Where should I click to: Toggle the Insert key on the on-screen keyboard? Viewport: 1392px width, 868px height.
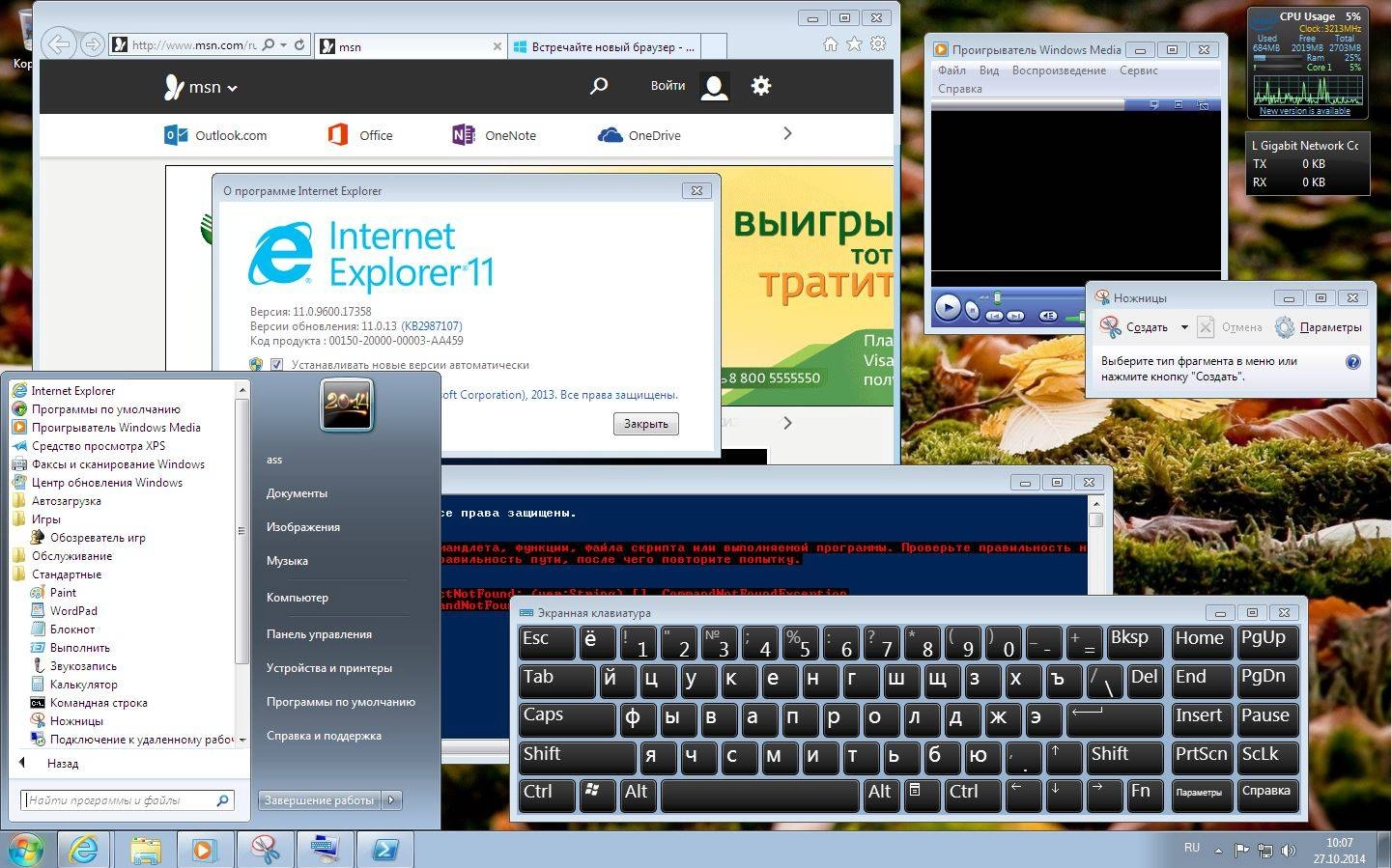[x=1201, y=719]
